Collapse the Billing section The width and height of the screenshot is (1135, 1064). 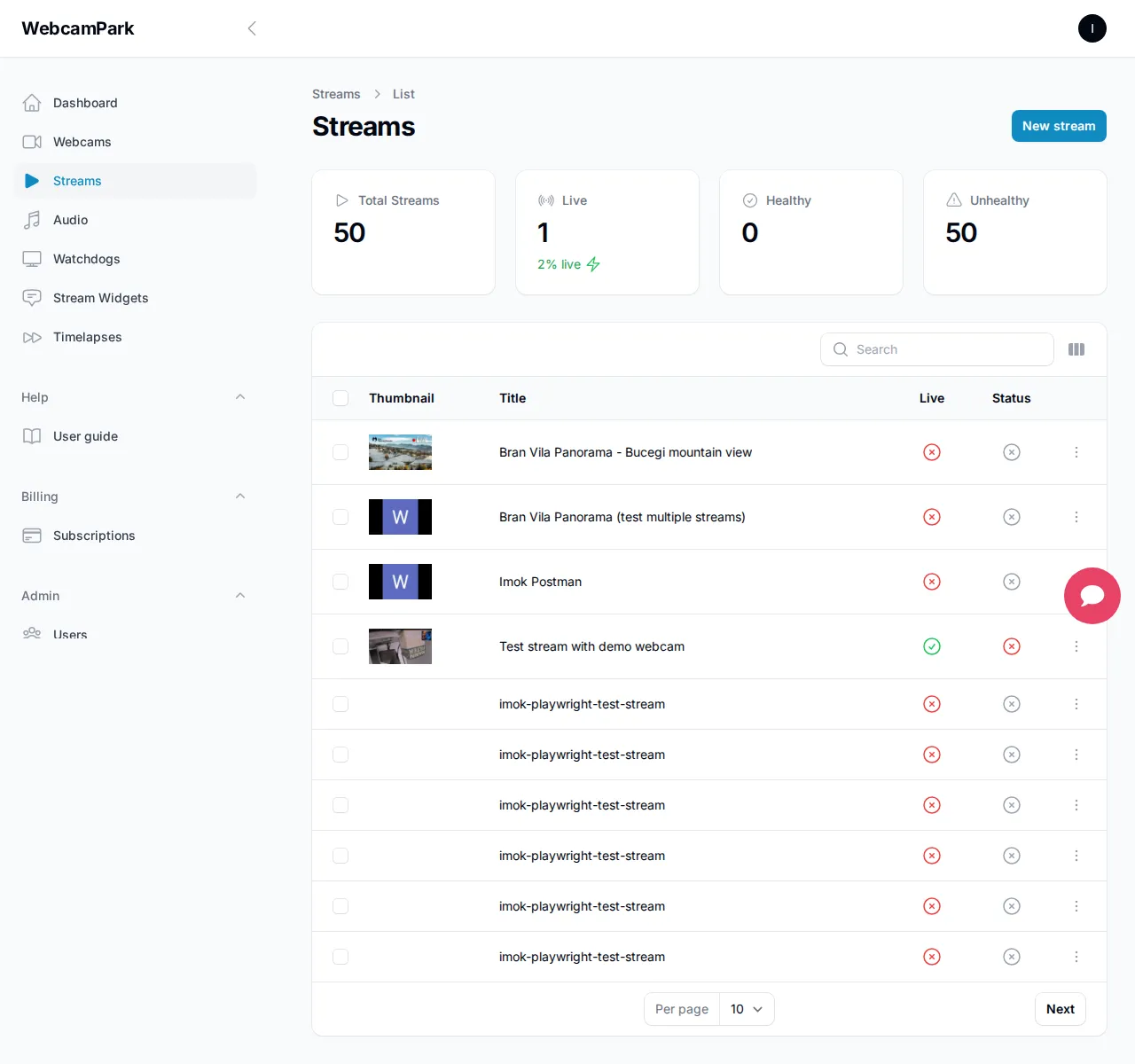click(239, 497)
